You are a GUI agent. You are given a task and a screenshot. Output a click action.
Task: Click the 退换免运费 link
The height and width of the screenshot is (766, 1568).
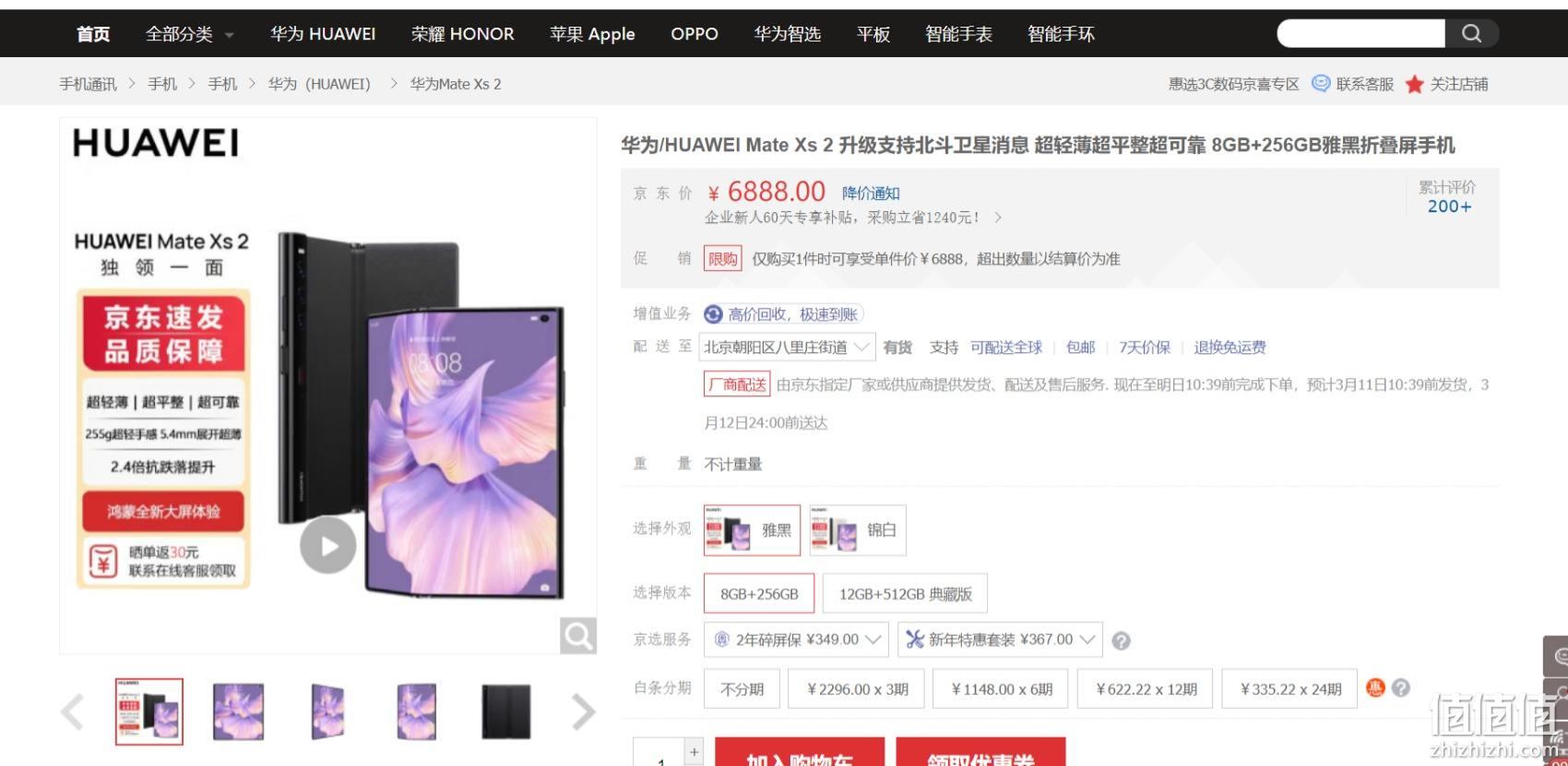pyautogui.click(x=1229, y=348)
